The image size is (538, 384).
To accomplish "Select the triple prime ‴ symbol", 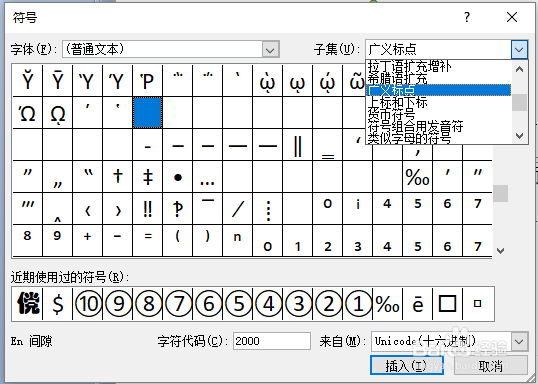I will click(x=27, y=209).
